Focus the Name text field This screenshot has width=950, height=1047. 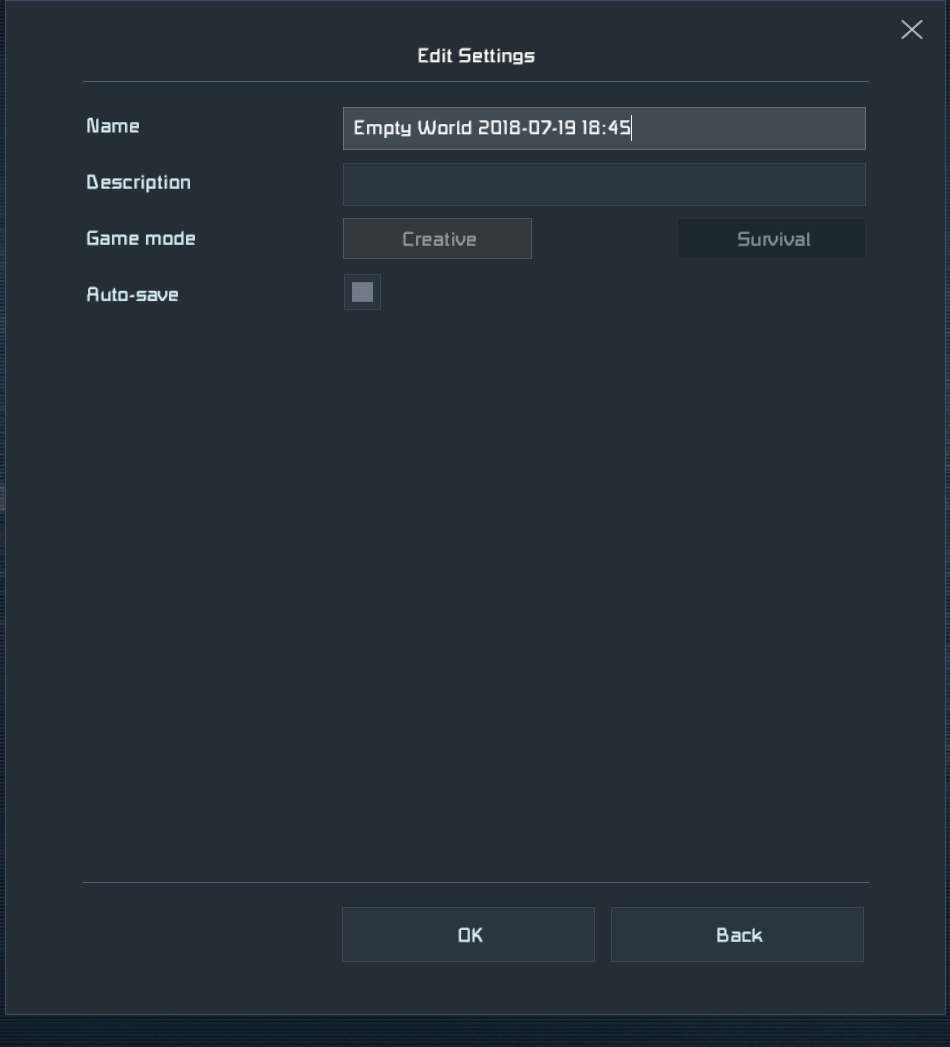click(x=603, y=129)
